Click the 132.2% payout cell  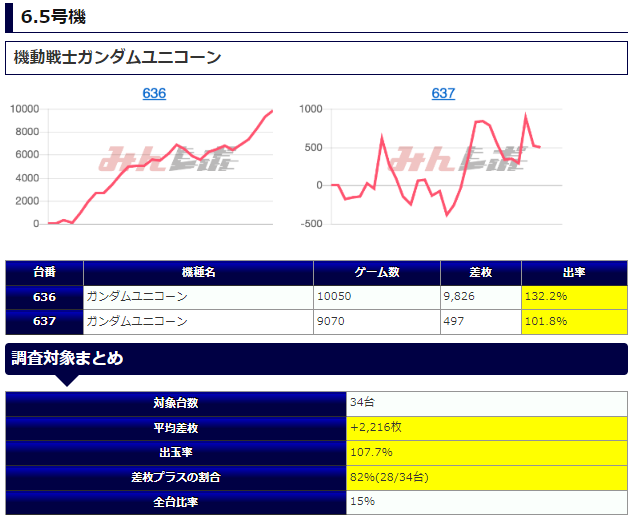pos(574,298)
